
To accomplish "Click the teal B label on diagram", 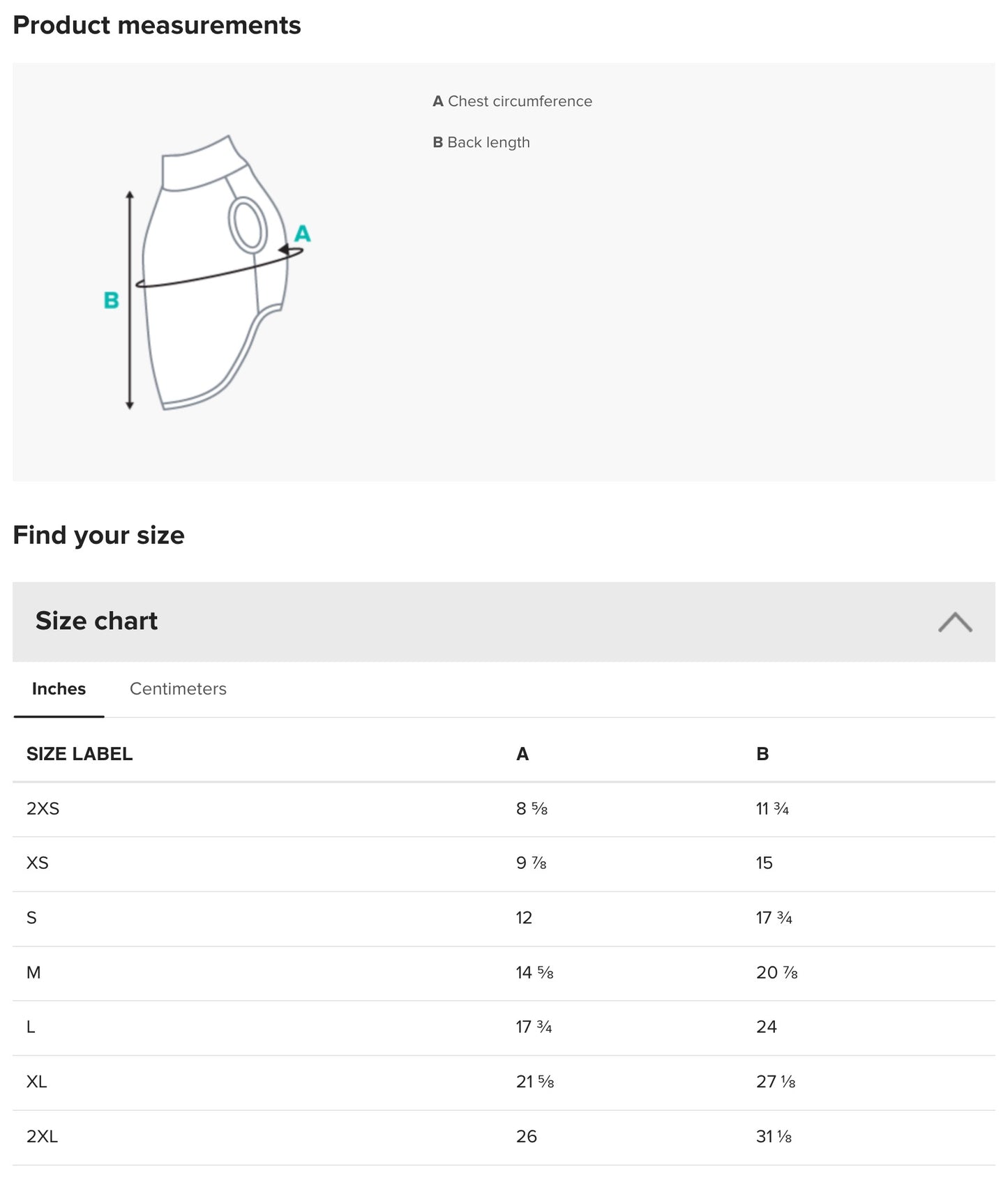I will 111,301.
